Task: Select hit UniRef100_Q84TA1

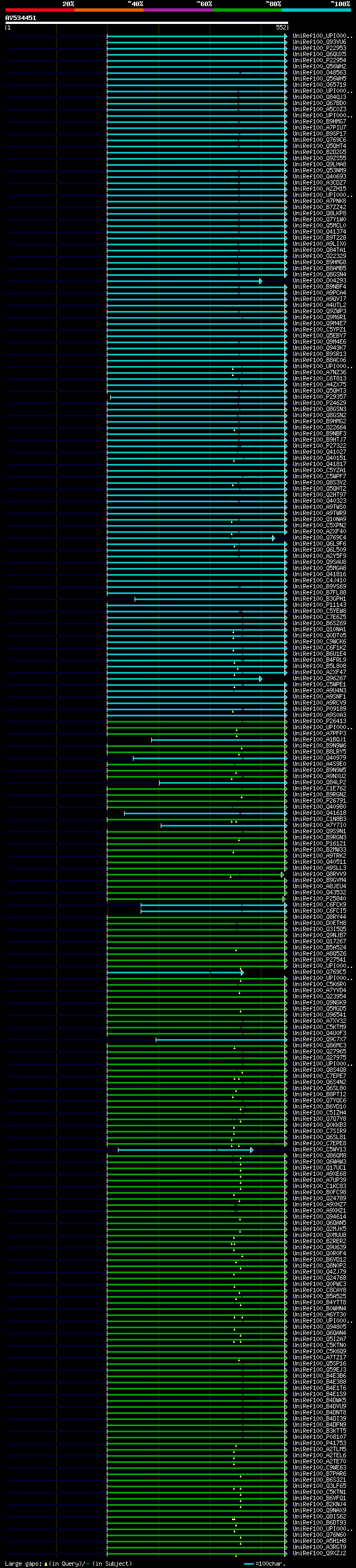Action: point(319,250)
